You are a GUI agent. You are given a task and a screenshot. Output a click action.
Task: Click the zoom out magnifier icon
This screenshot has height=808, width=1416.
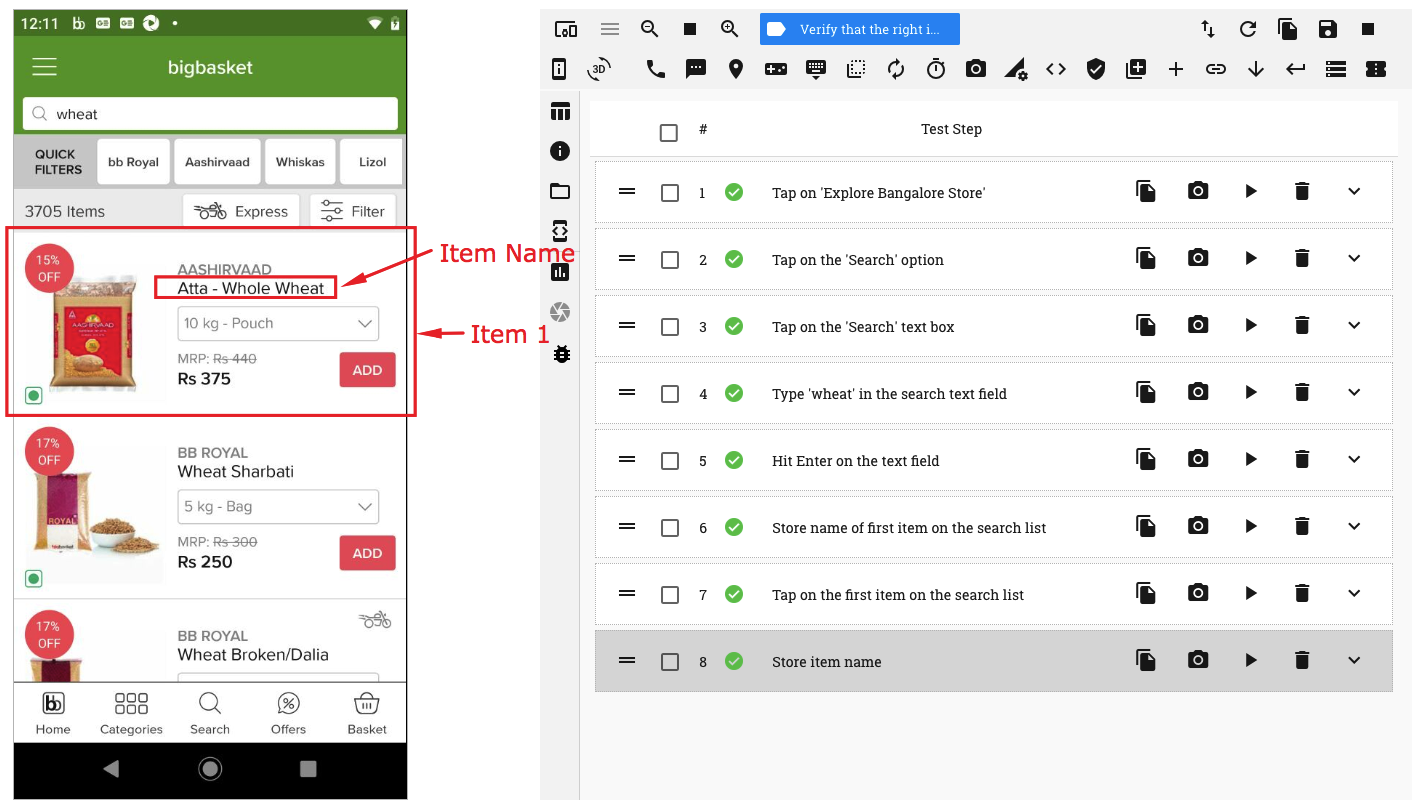pyautogui.click(x=650, y=29)
